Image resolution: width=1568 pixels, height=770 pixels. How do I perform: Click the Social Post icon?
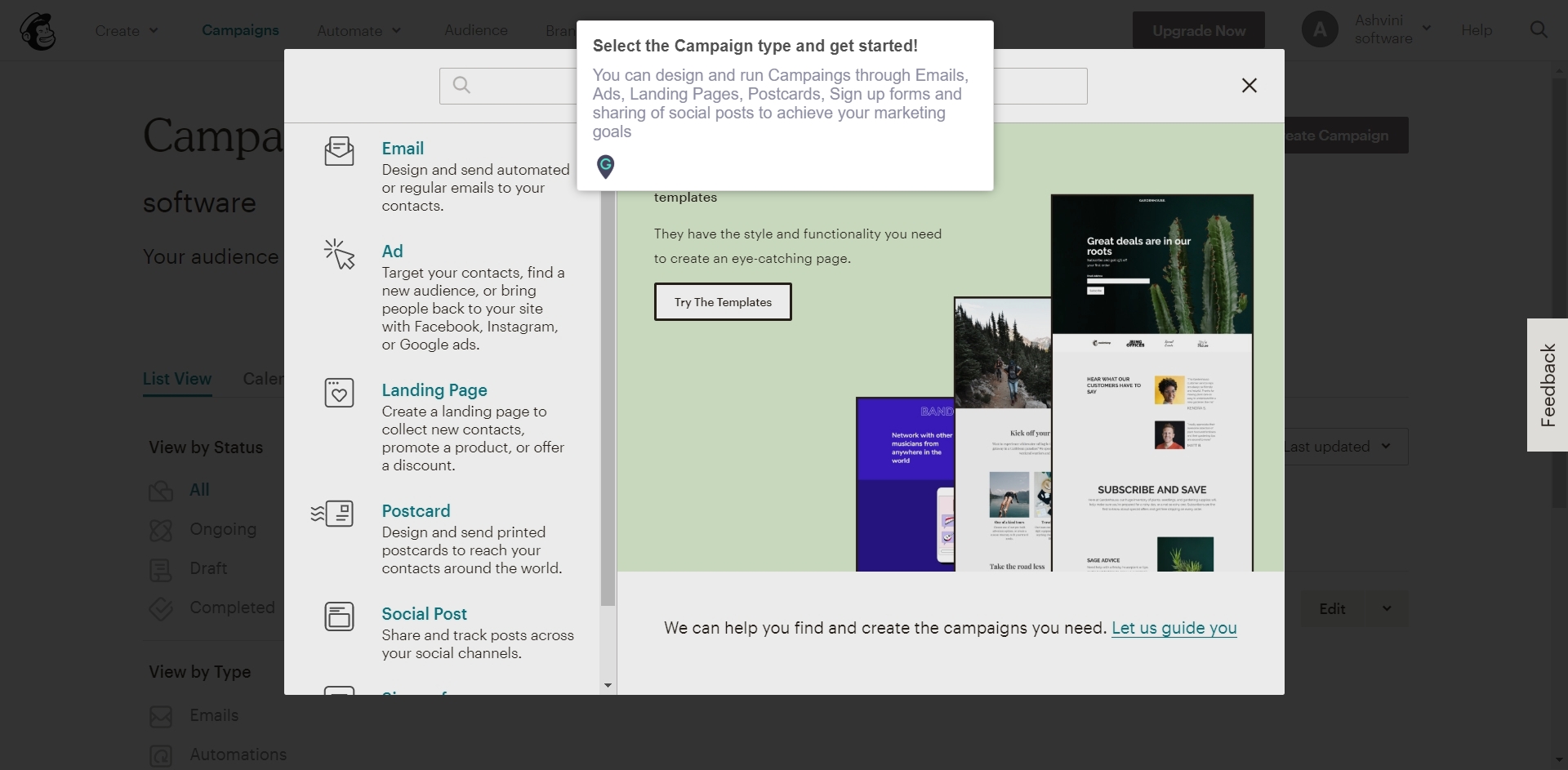tap(339, 616)
